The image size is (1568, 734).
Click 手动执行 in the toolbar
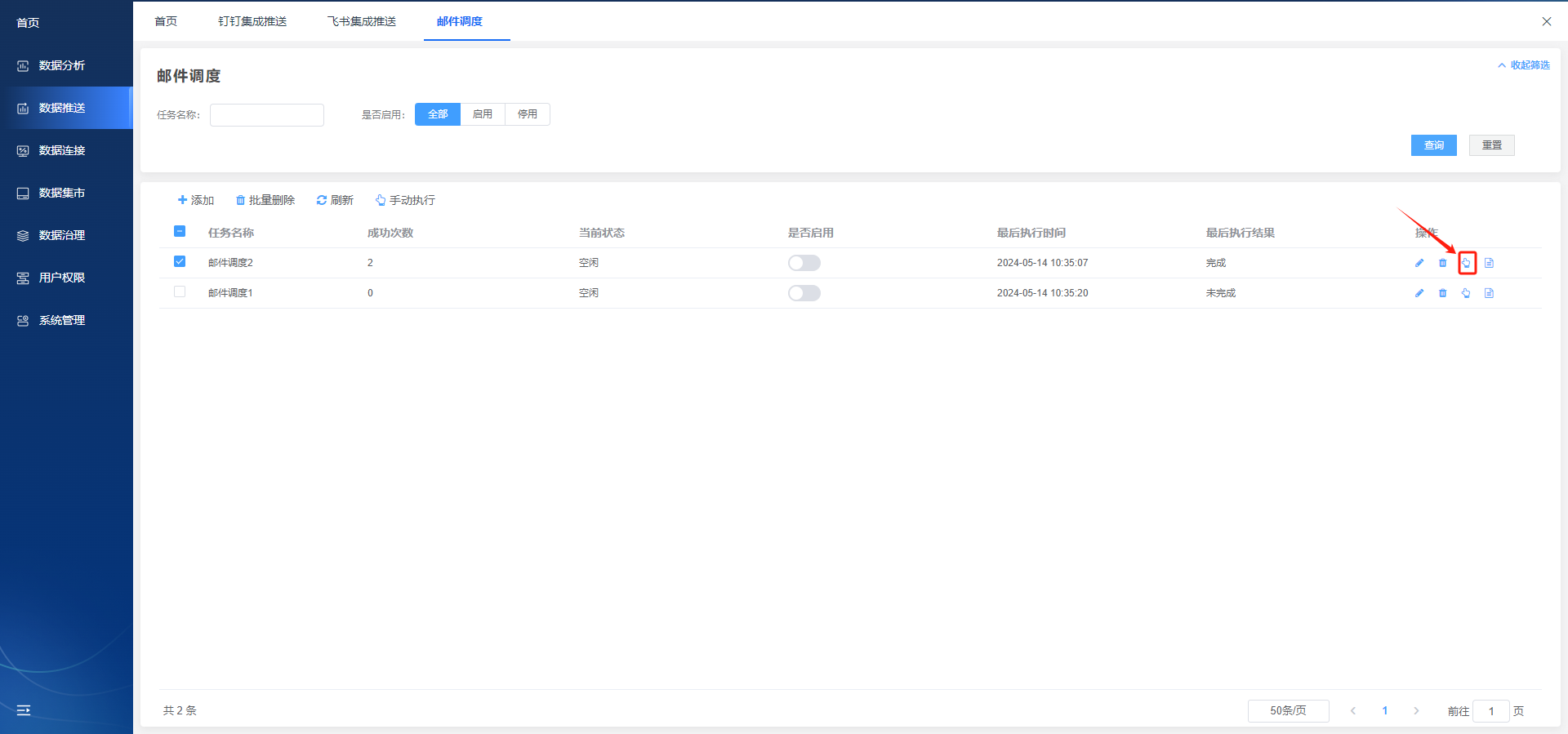(405, 200)
